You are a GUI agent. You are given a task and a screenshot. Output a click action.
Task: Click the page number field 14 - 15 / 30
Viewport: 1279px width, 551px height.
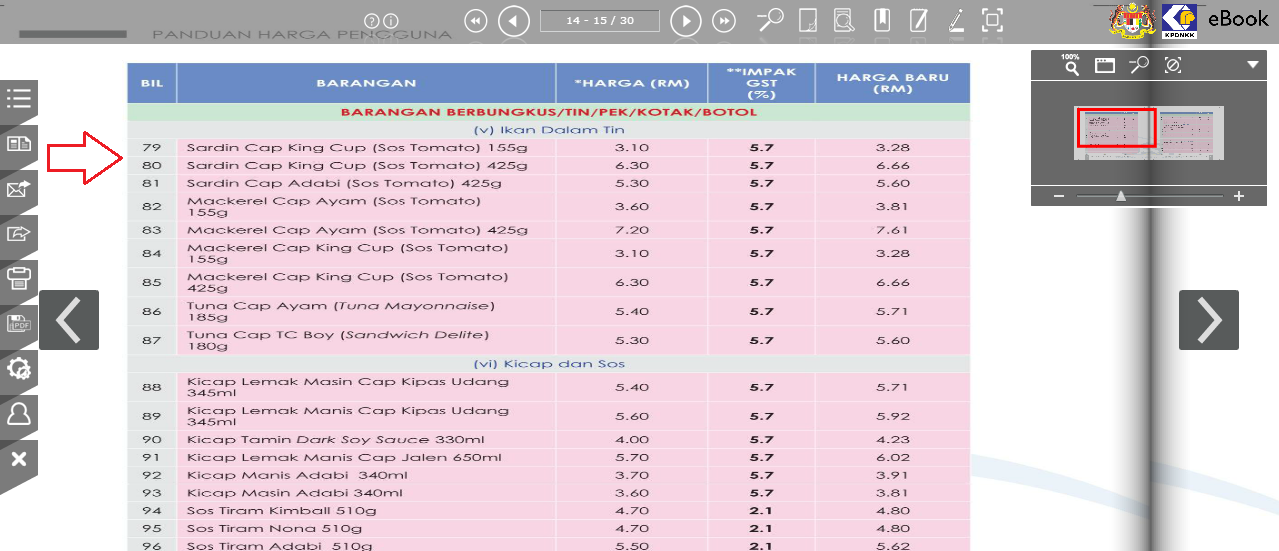coord(600,20)
